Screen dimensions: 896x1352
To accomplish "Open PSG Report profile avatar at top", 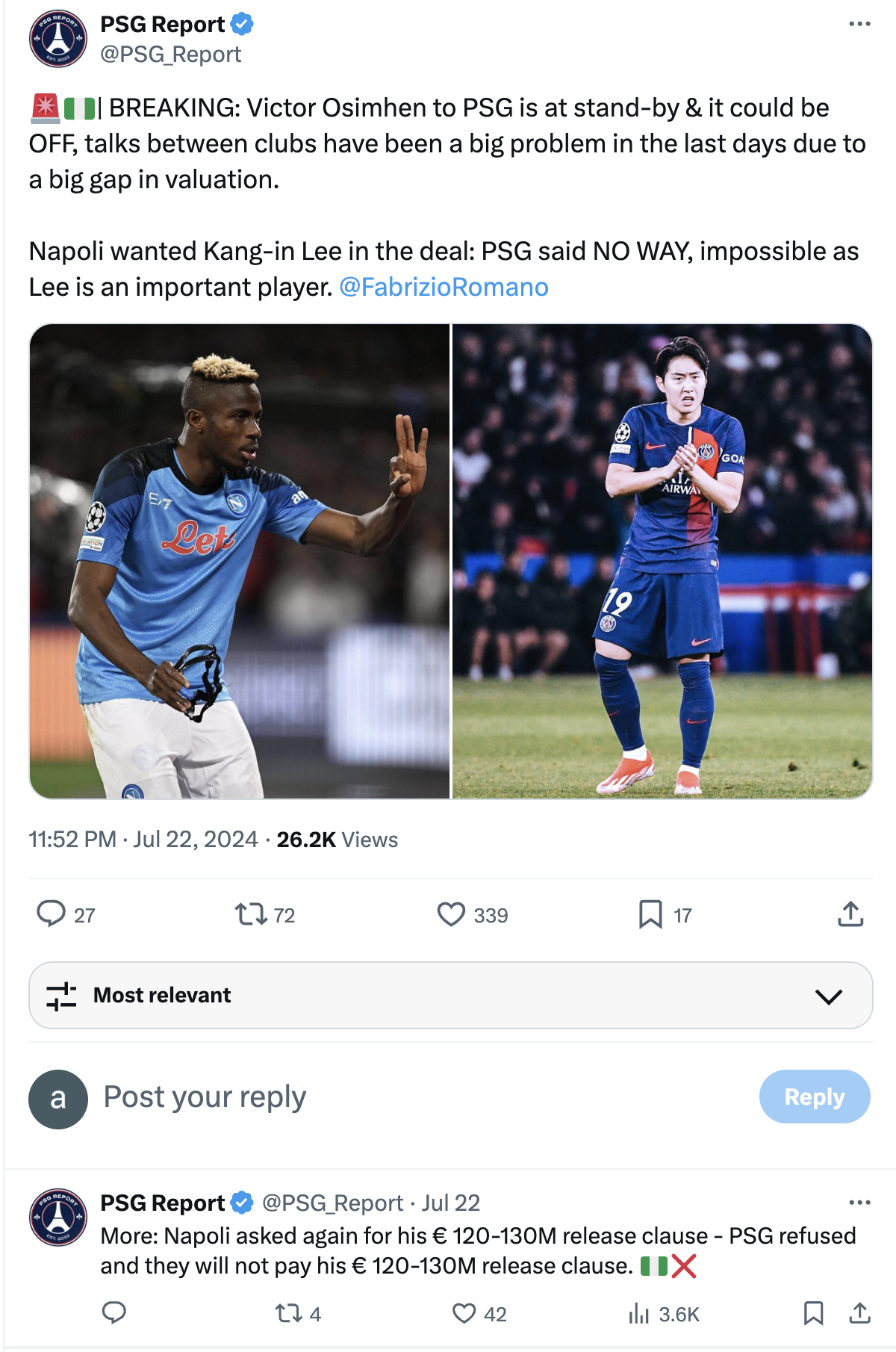I will pos(58,39).
